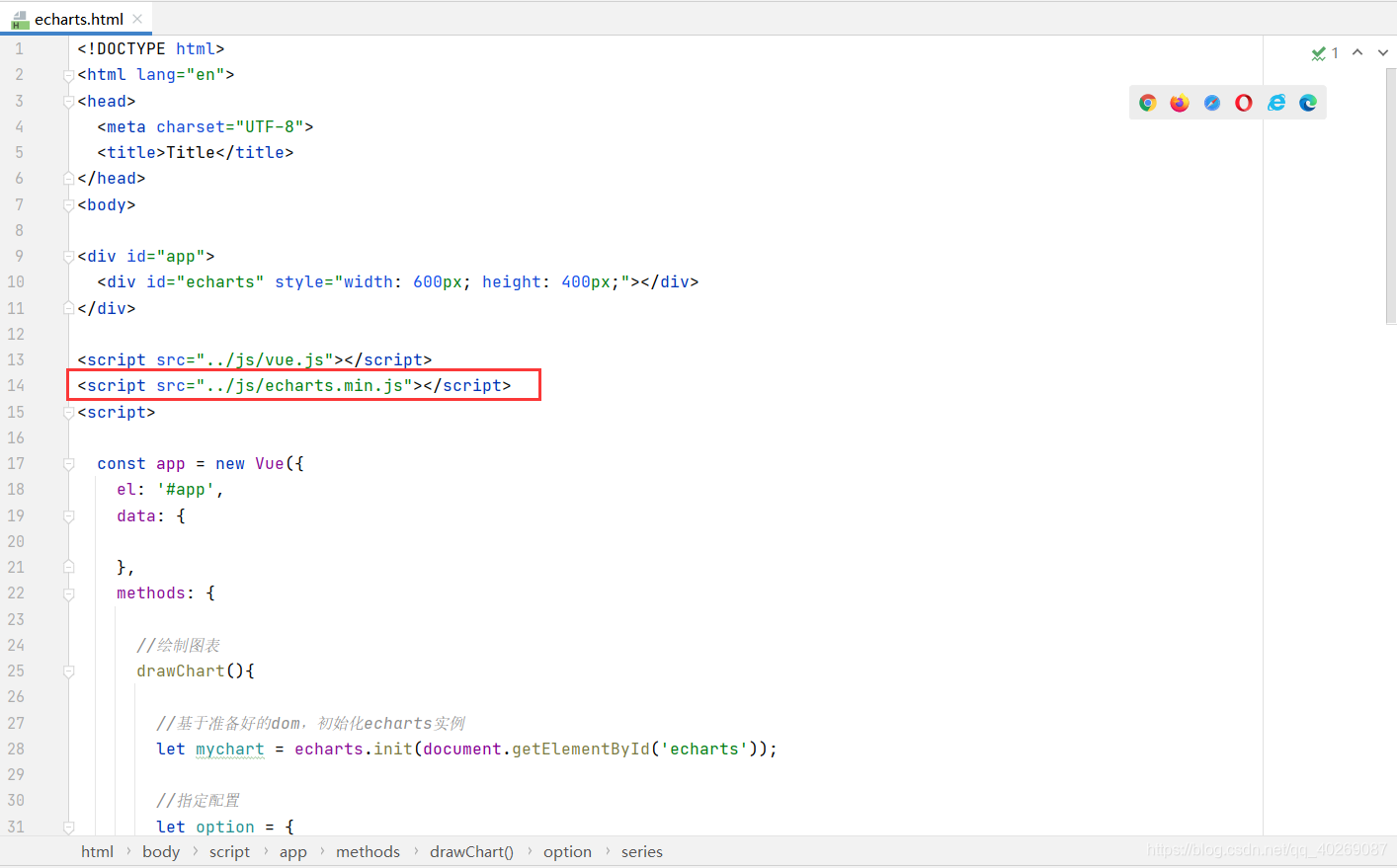
Task: Click the 'data: {' property text
Action: click(151, 516)
